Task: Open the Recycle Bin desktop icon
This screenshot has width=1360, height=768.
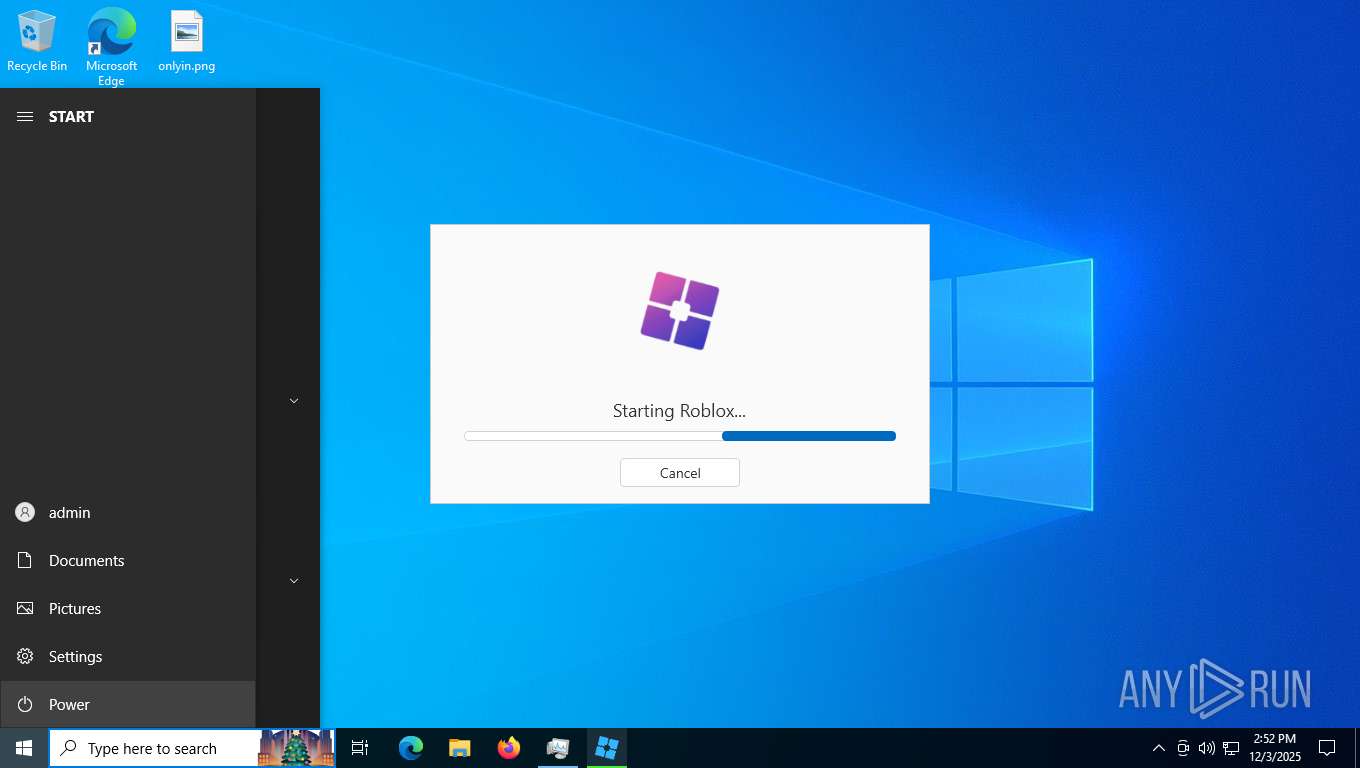Action: point(37,41)
